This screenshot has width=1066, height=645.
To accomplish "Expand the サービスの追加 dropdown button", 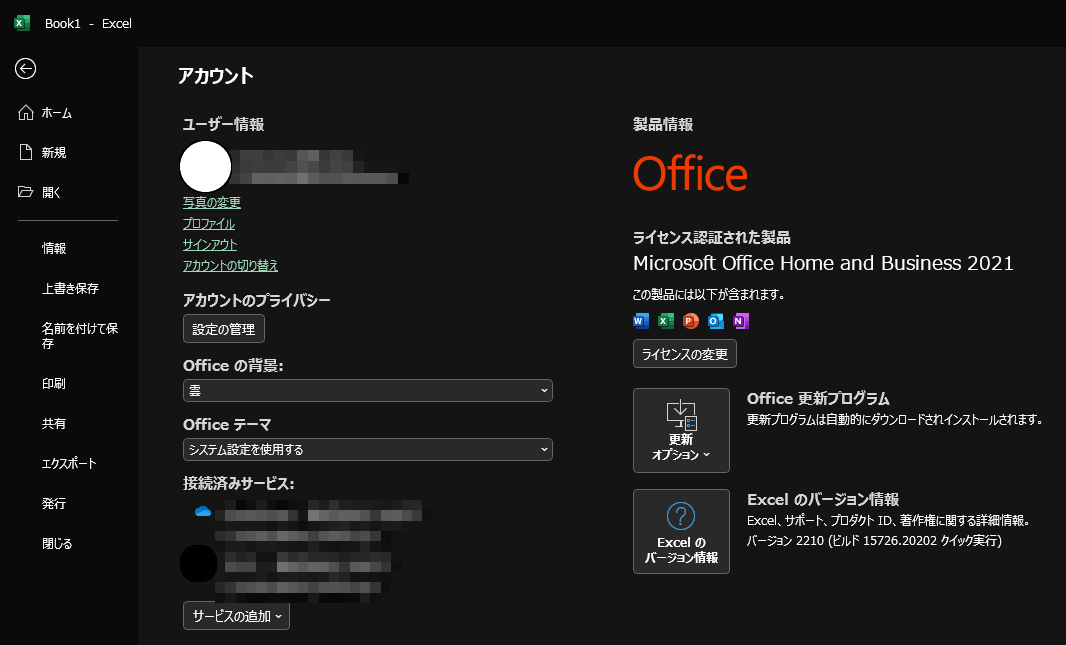I will pyautogui.click(x=237, y=616).
